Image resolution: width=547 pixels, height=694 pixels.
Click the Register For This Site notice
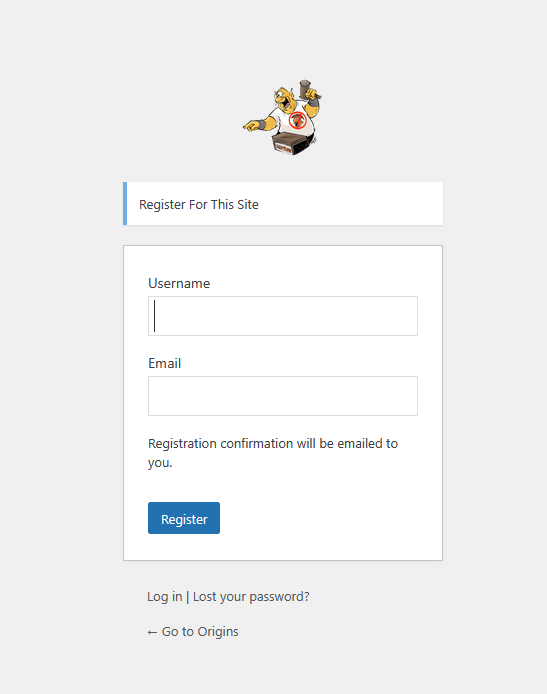[283, 204]
